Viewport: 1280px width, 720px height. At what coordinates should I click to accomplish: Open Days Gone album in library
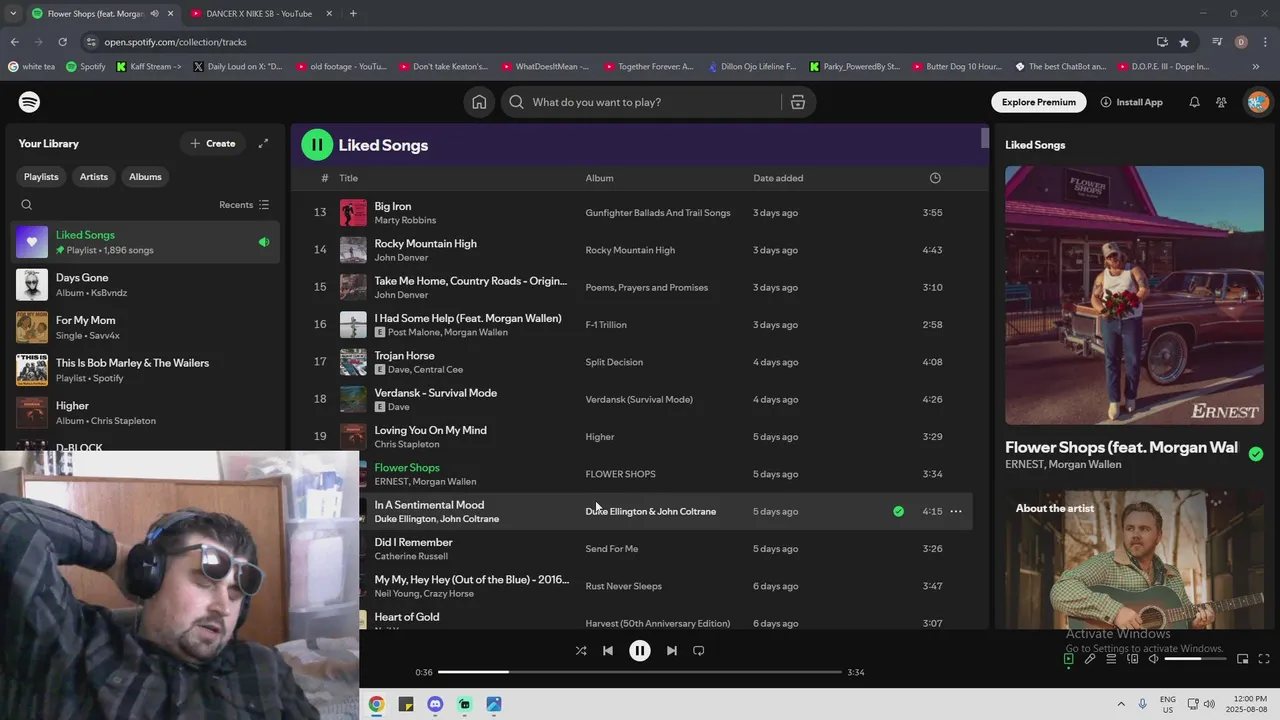147,285
